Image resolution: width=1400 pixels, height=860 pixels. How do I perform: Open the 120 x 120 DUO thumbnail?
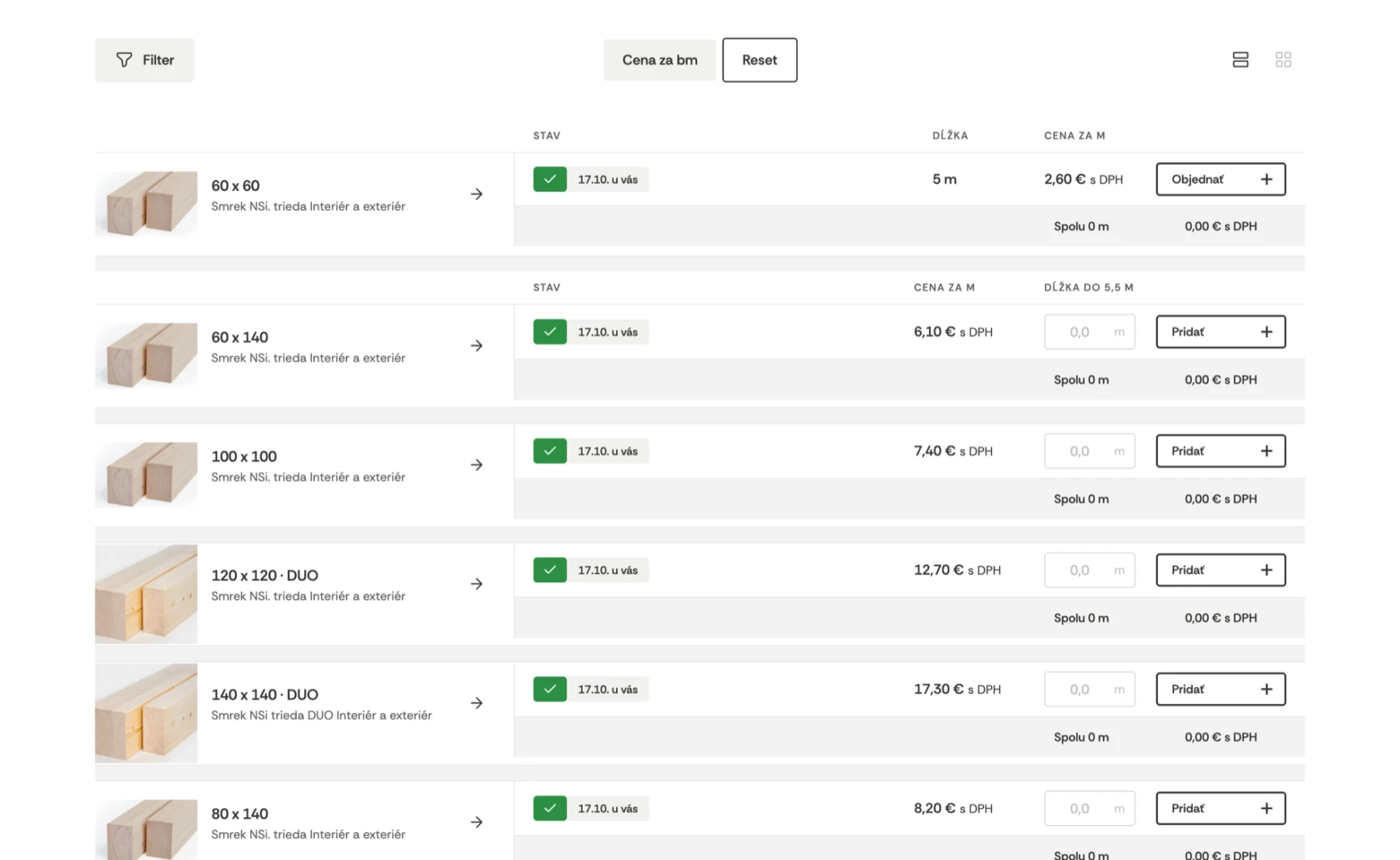tap(146, 594)
